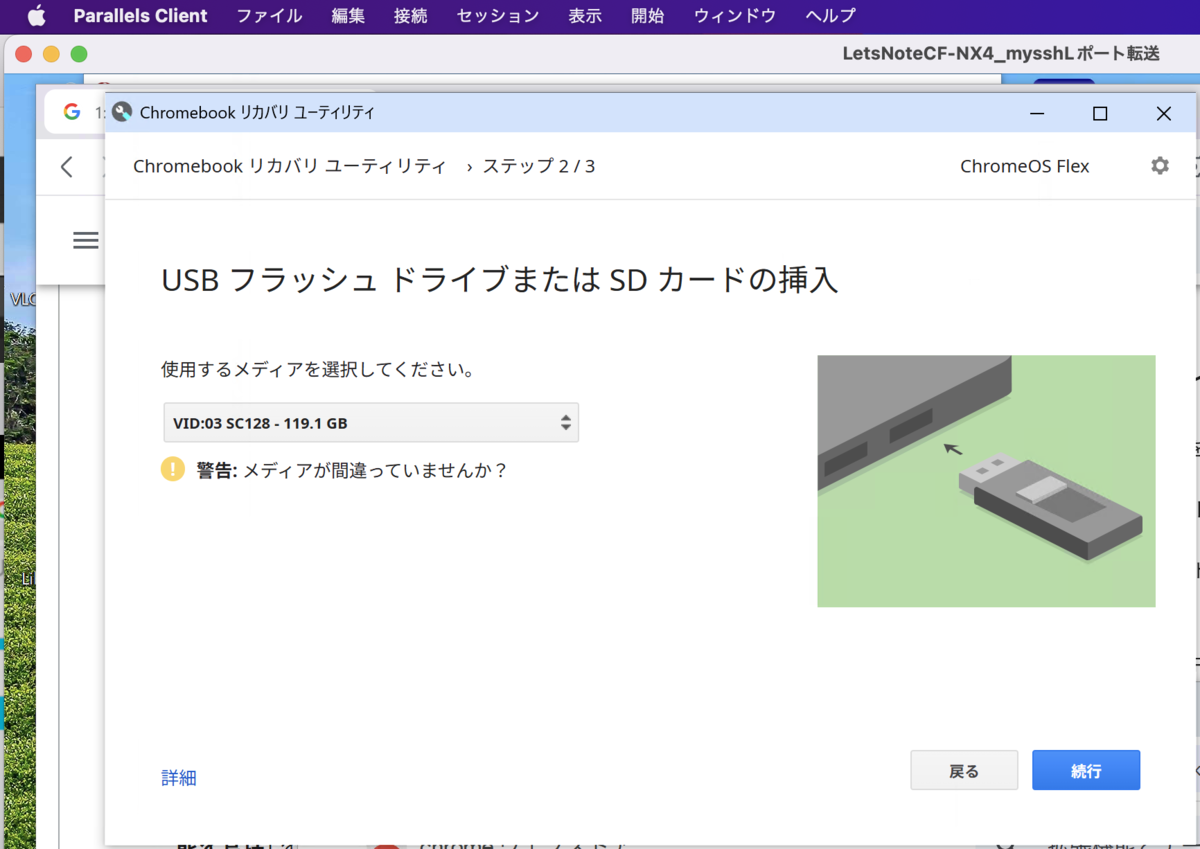
Task: Open the hamburger menu in browser window
Action: (86, 240)
